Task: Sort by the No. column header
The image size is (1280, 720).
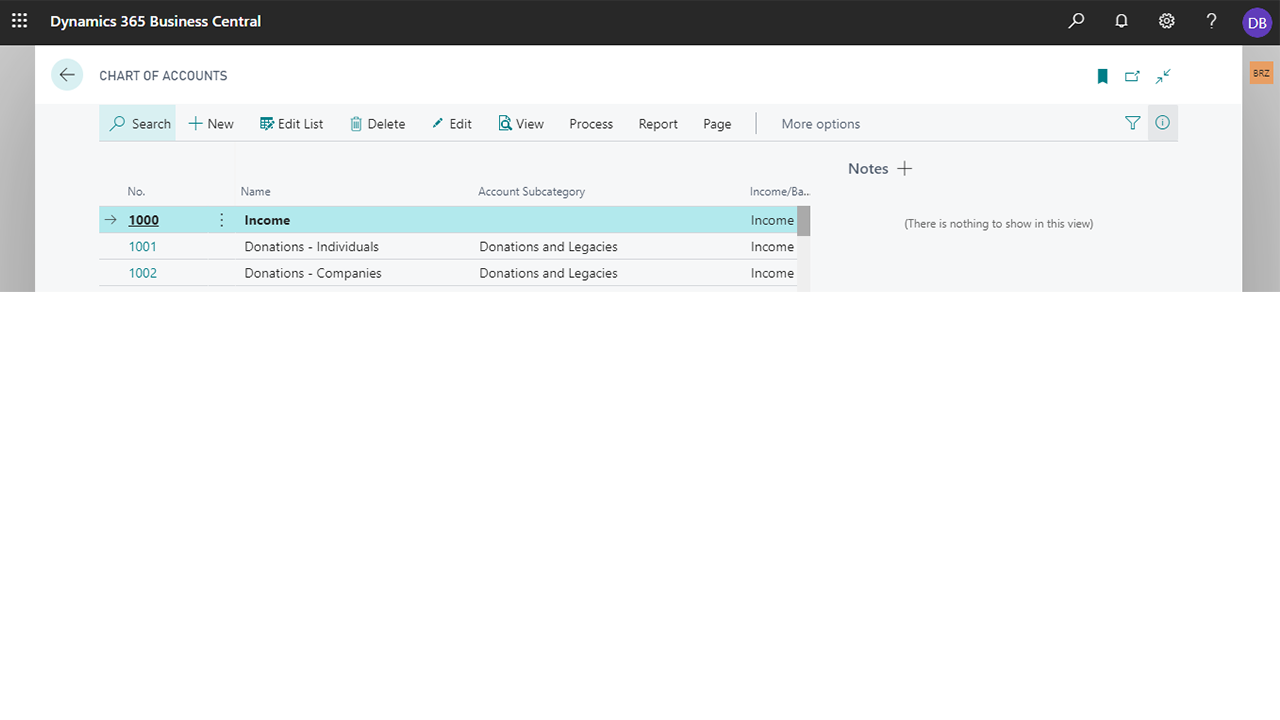Action: coord(137,192)
